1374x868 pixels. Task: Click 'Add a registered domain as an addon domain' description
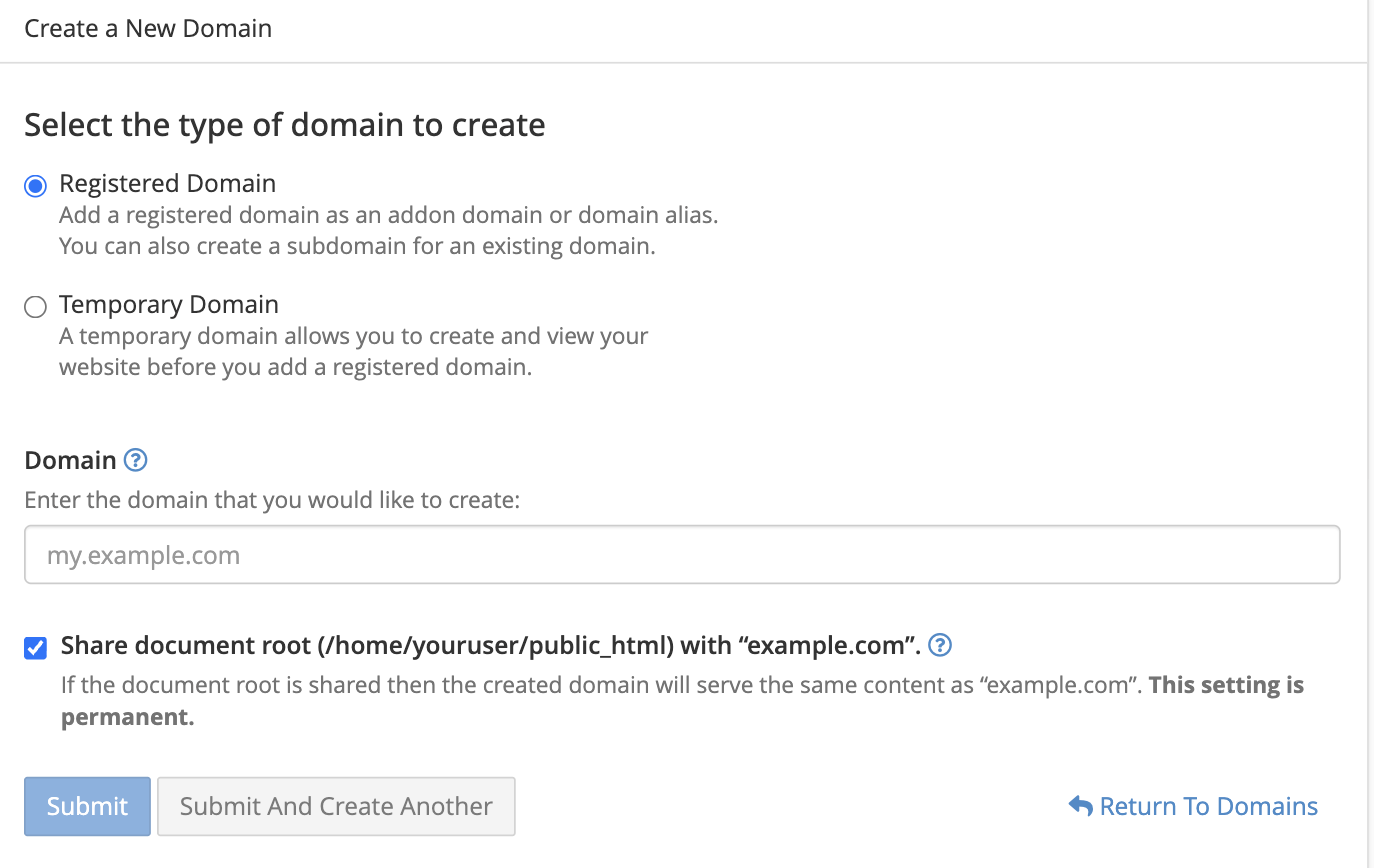[x=389, y=215]
